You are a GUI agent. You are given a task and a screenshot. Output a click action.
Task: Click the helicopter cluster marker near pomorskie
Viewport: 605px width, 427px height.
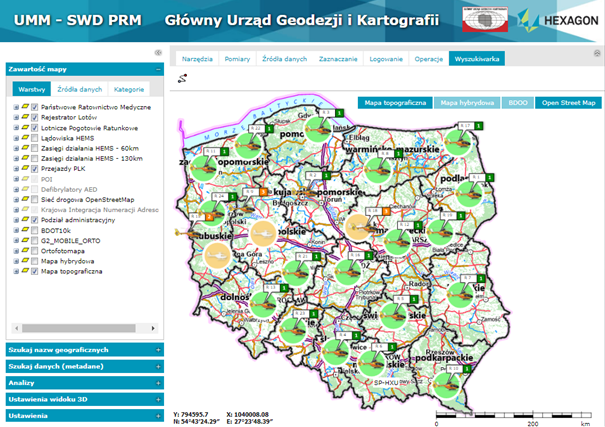318,128
